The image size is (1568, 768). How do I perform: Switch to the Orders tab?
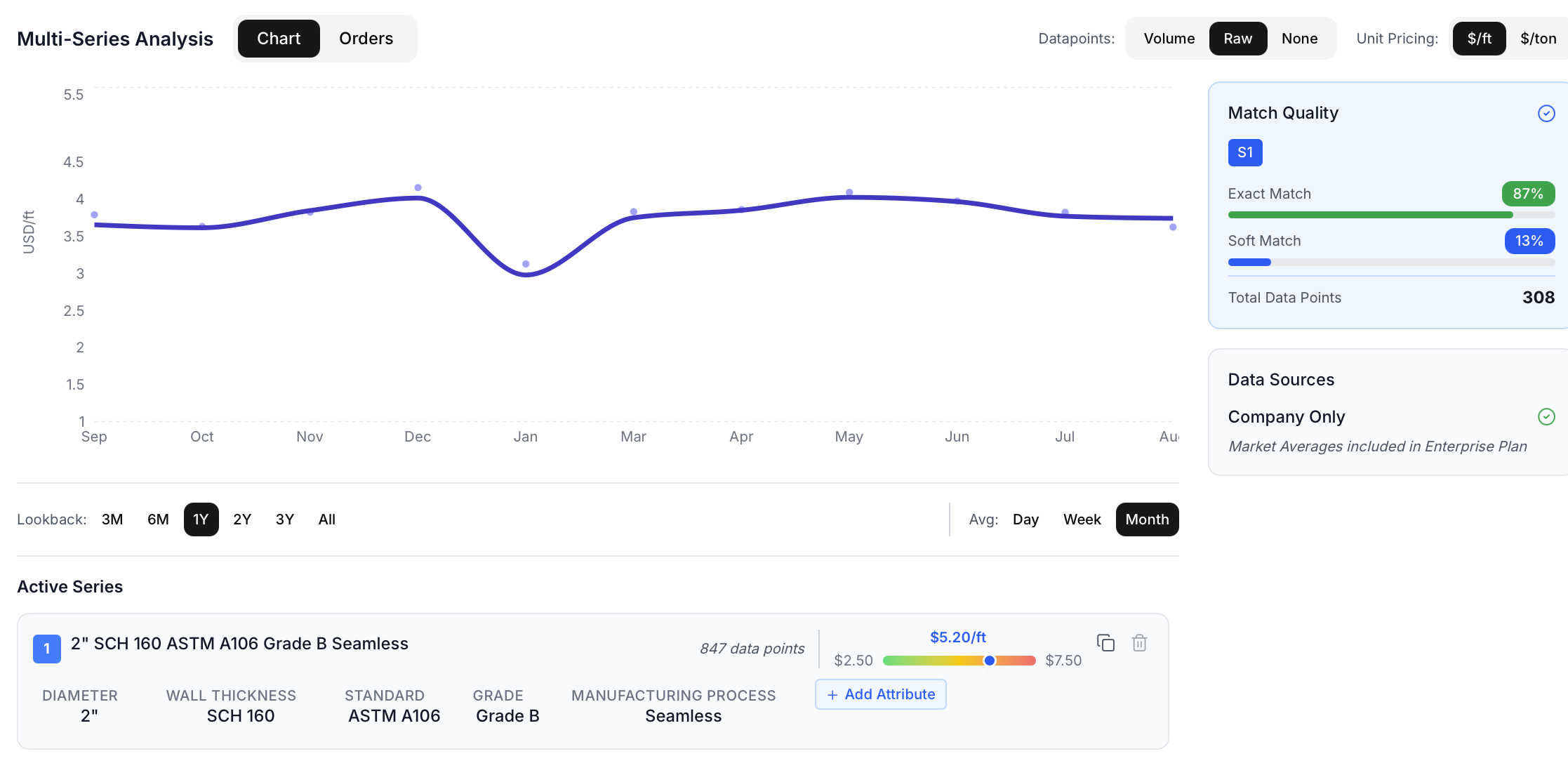tap(366, 39)
